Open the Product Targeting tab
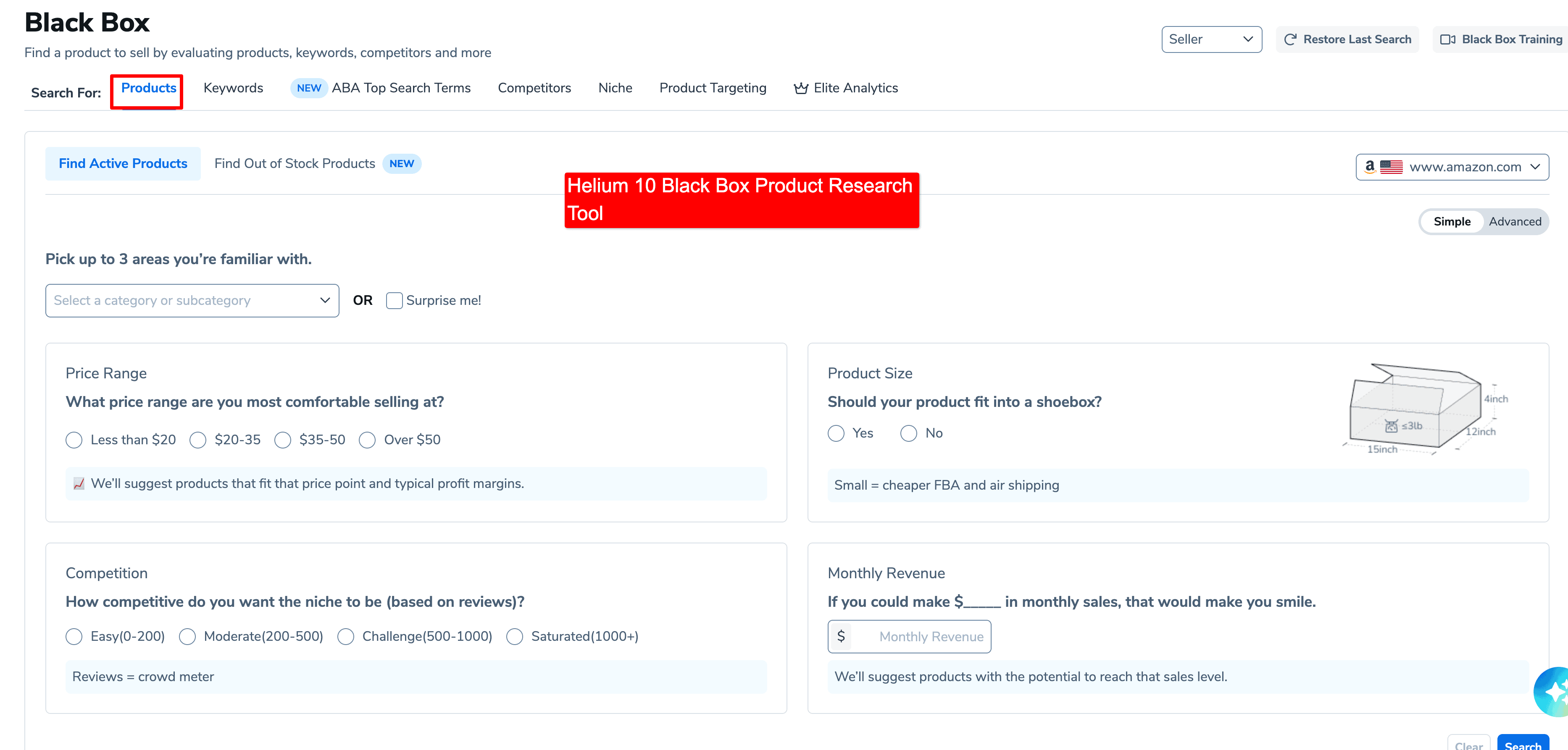The width and height of the screenshot is (1568, 750). coord(712,88)
